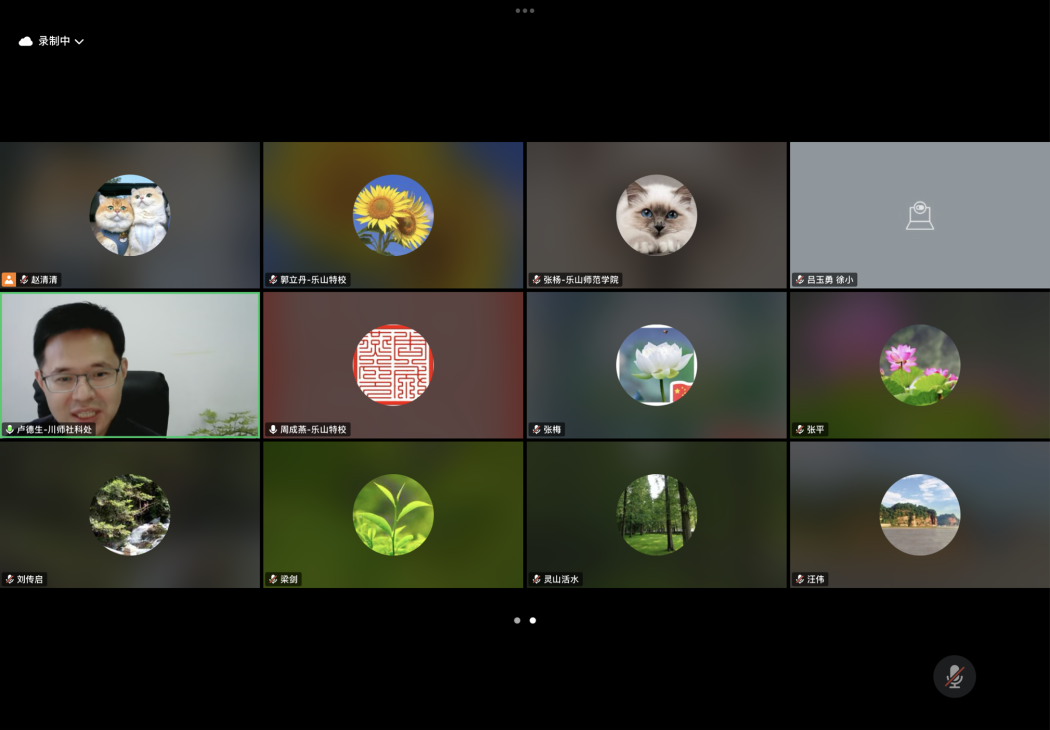Screen dimensions: 1050x730
Task: Unmute with the floating microphone button
Action: [x=954, y=677]
